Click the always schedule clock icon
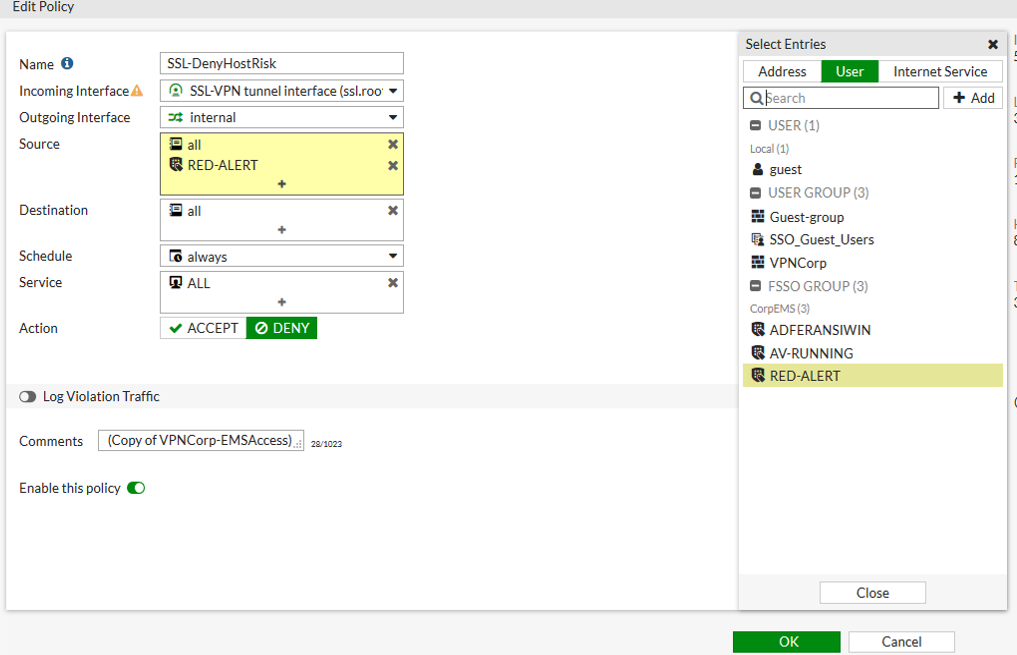The height and width of the screenshot is (655, 1017). [x=175, y=256]
